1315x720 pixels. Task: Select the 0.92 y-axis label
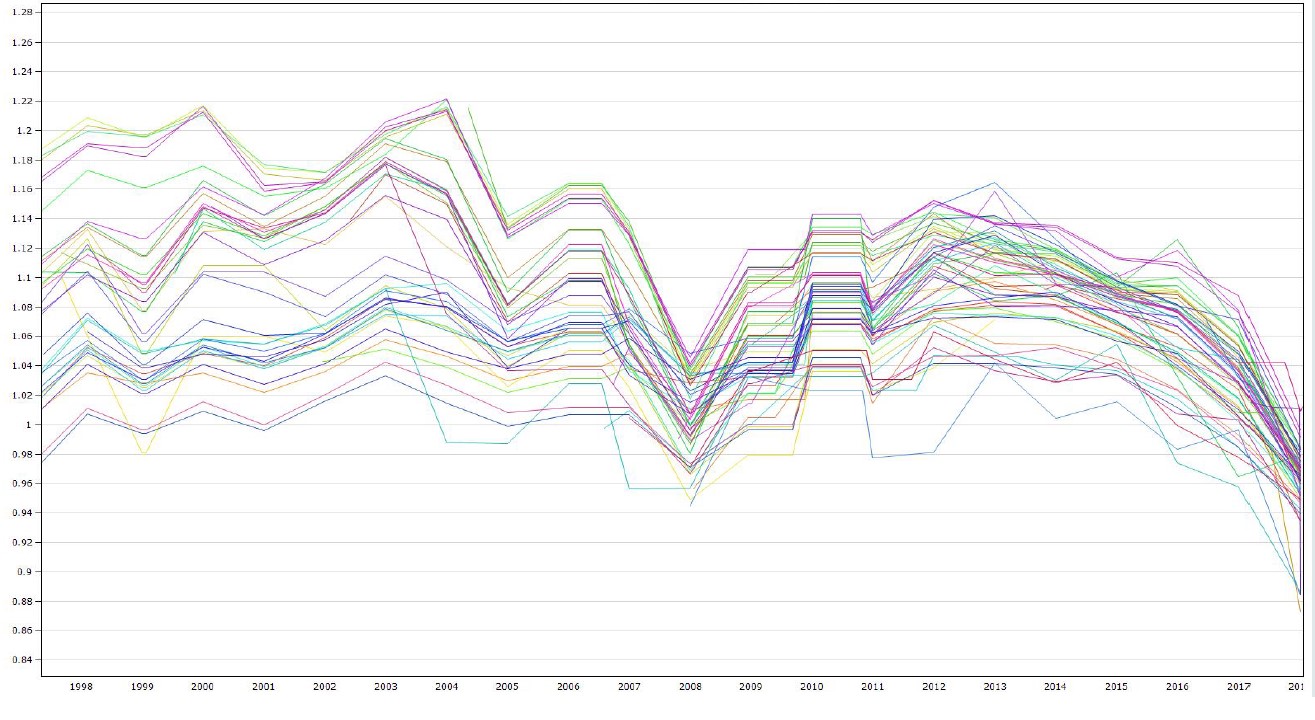click(x=20, y=542)
